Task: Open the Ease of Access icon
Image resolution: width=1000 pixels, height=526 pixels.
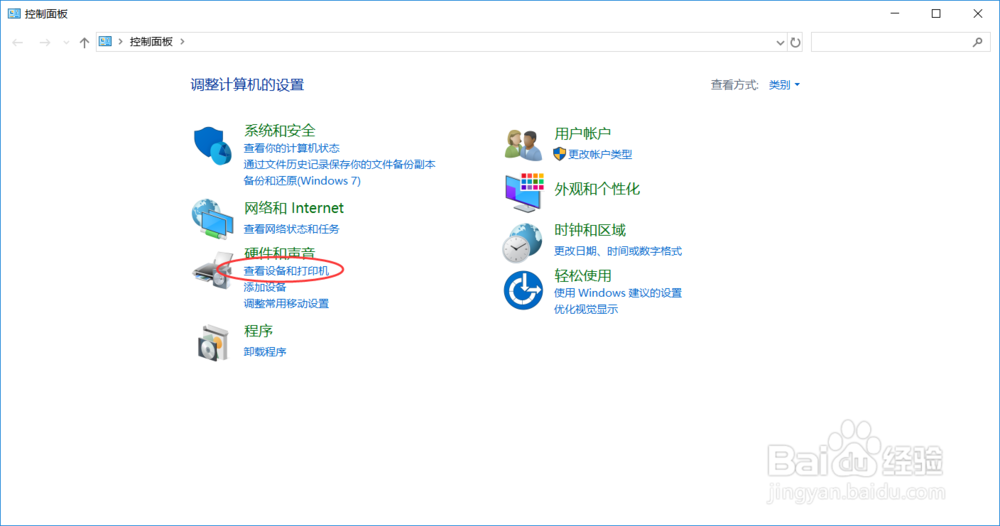Action: click(x=523, y=290)
